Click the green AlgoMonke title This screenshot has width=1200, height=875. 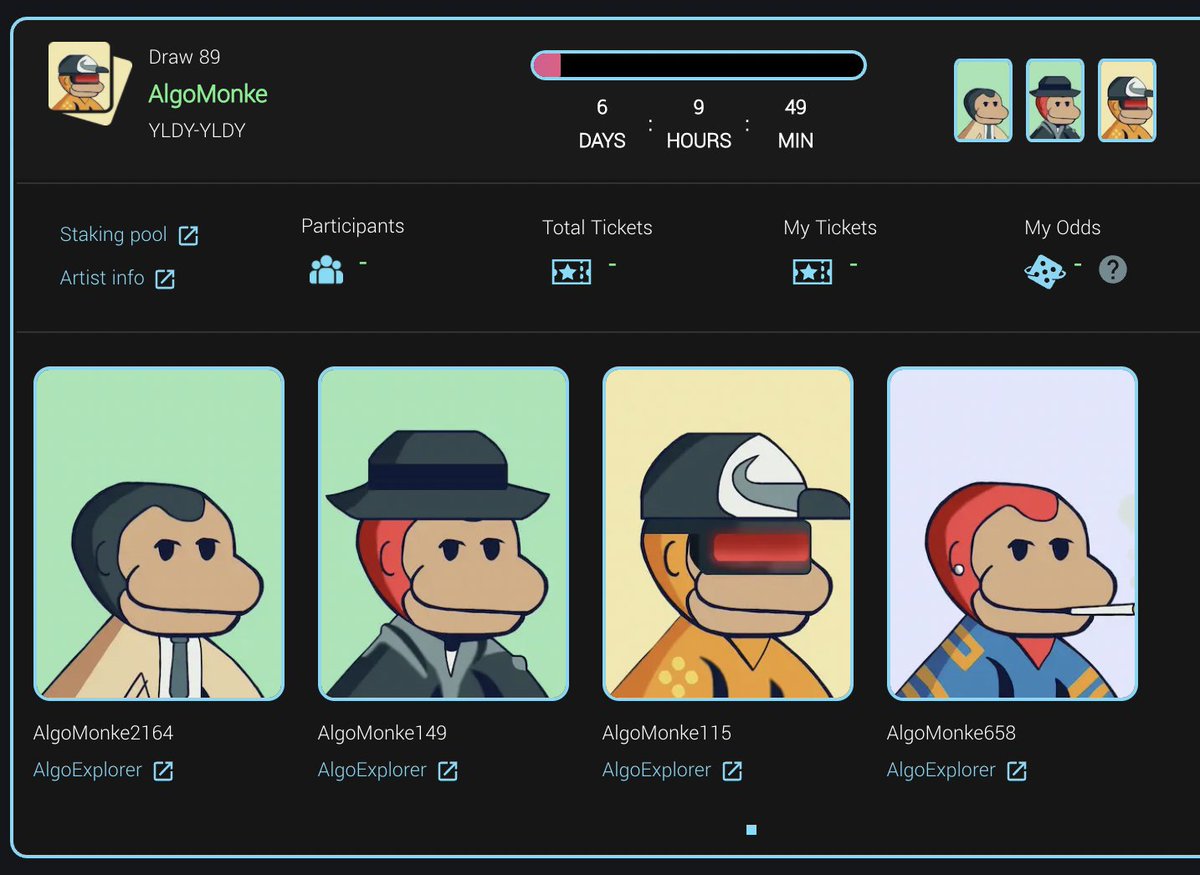click(208, 95)
